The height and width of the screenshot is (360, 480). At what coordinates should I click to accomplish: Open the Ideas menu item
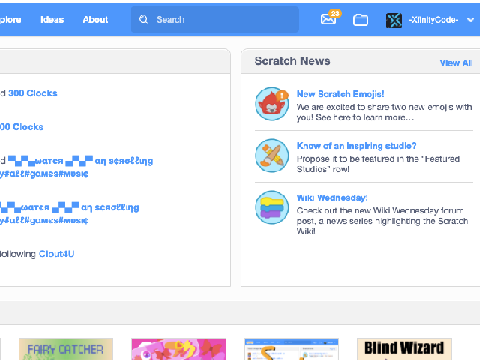[x=52, y=20]
